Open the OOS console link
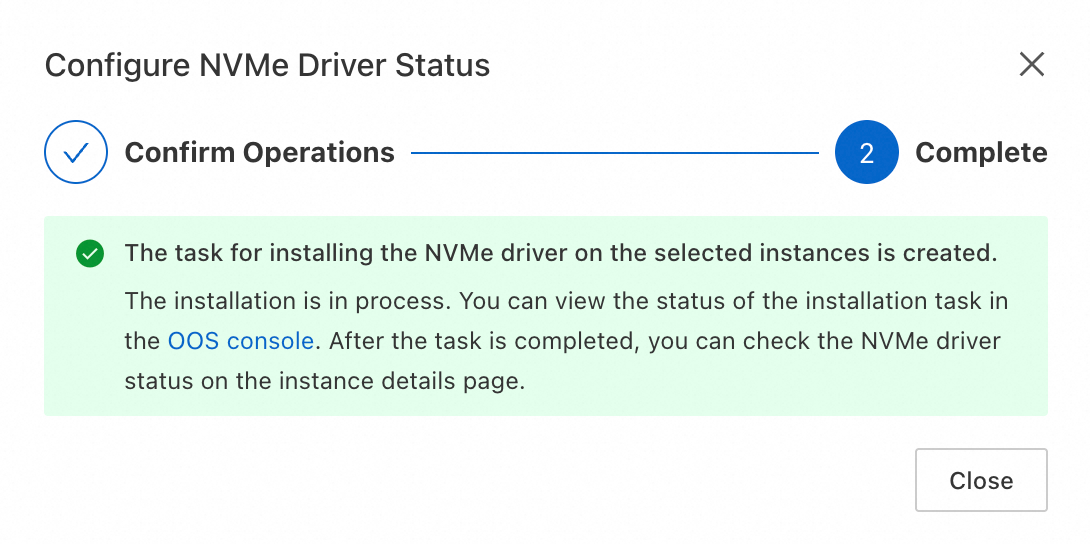Viewport: 1090px width, 544px height. tap(240, 341)
